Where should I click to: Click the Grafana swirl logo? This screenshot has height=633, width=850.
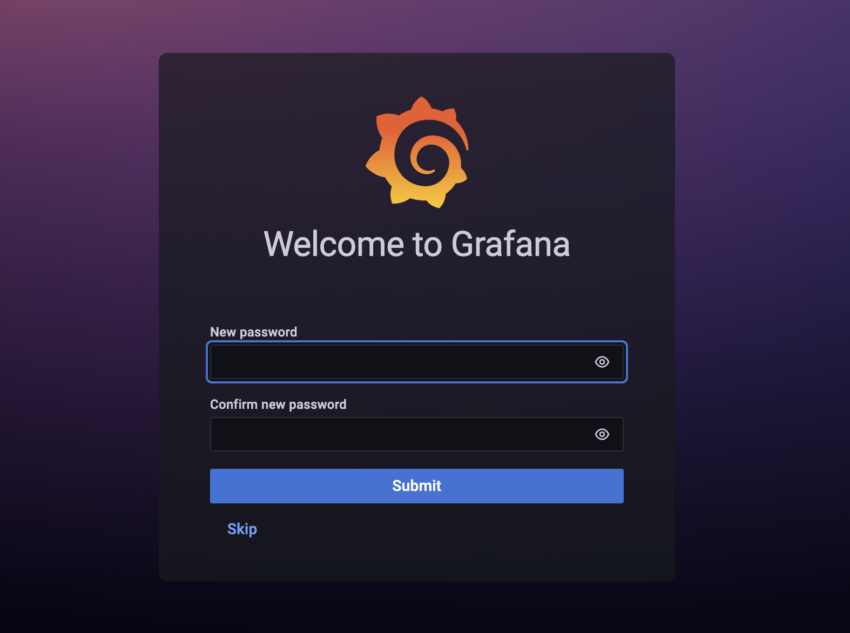pyautogui.click(x=417, y=152)
